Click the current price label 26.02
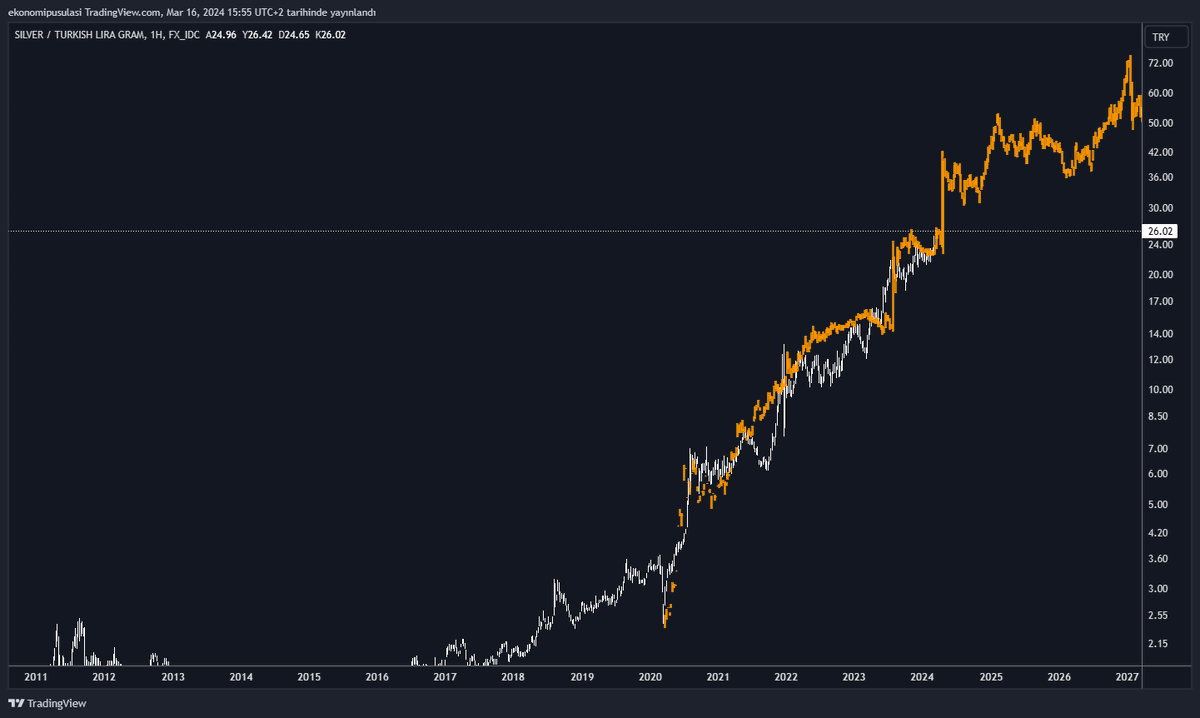1200x718 pixels. tap(1160, 231)
